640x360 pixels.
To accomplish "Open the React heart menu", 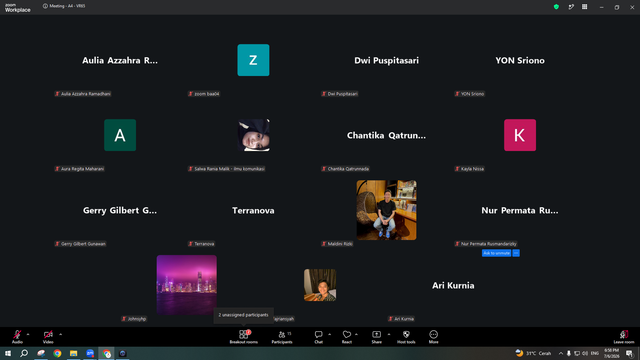I will coord(347,336).
